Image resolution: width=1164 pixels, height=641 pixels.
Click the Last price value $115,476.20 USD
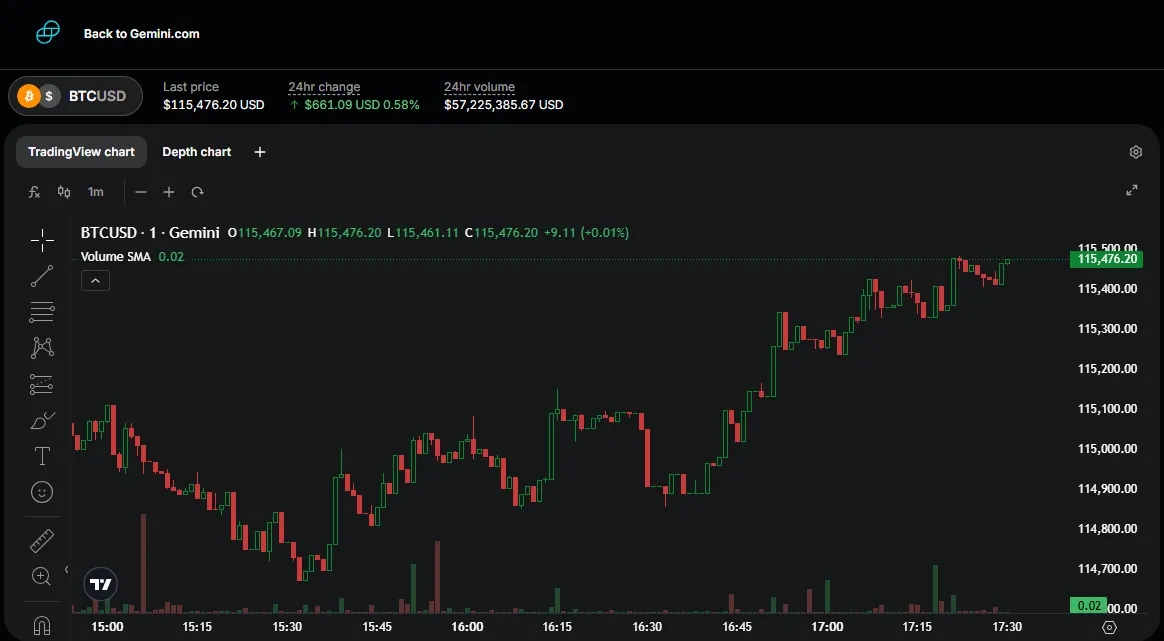pos(214,105)
